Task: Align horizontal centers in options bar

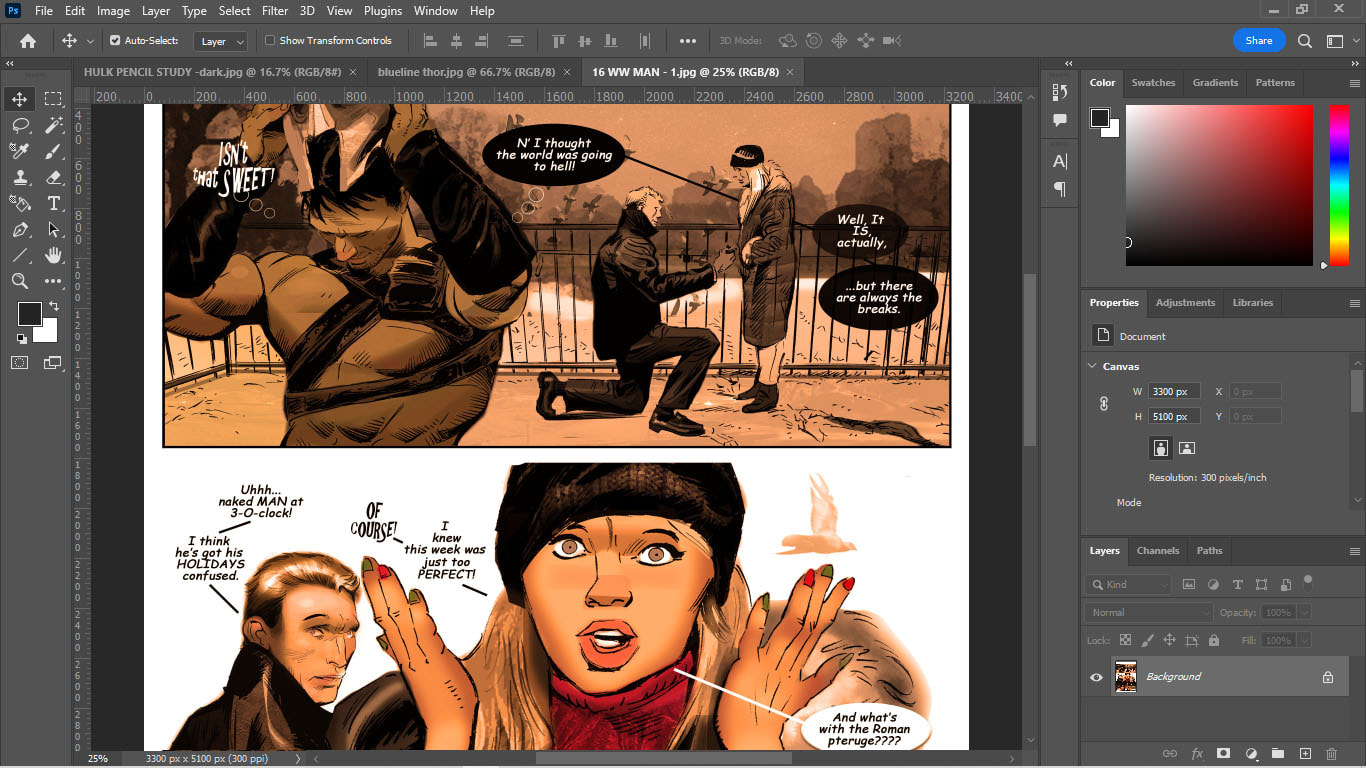Action: (x=456, y=41)
